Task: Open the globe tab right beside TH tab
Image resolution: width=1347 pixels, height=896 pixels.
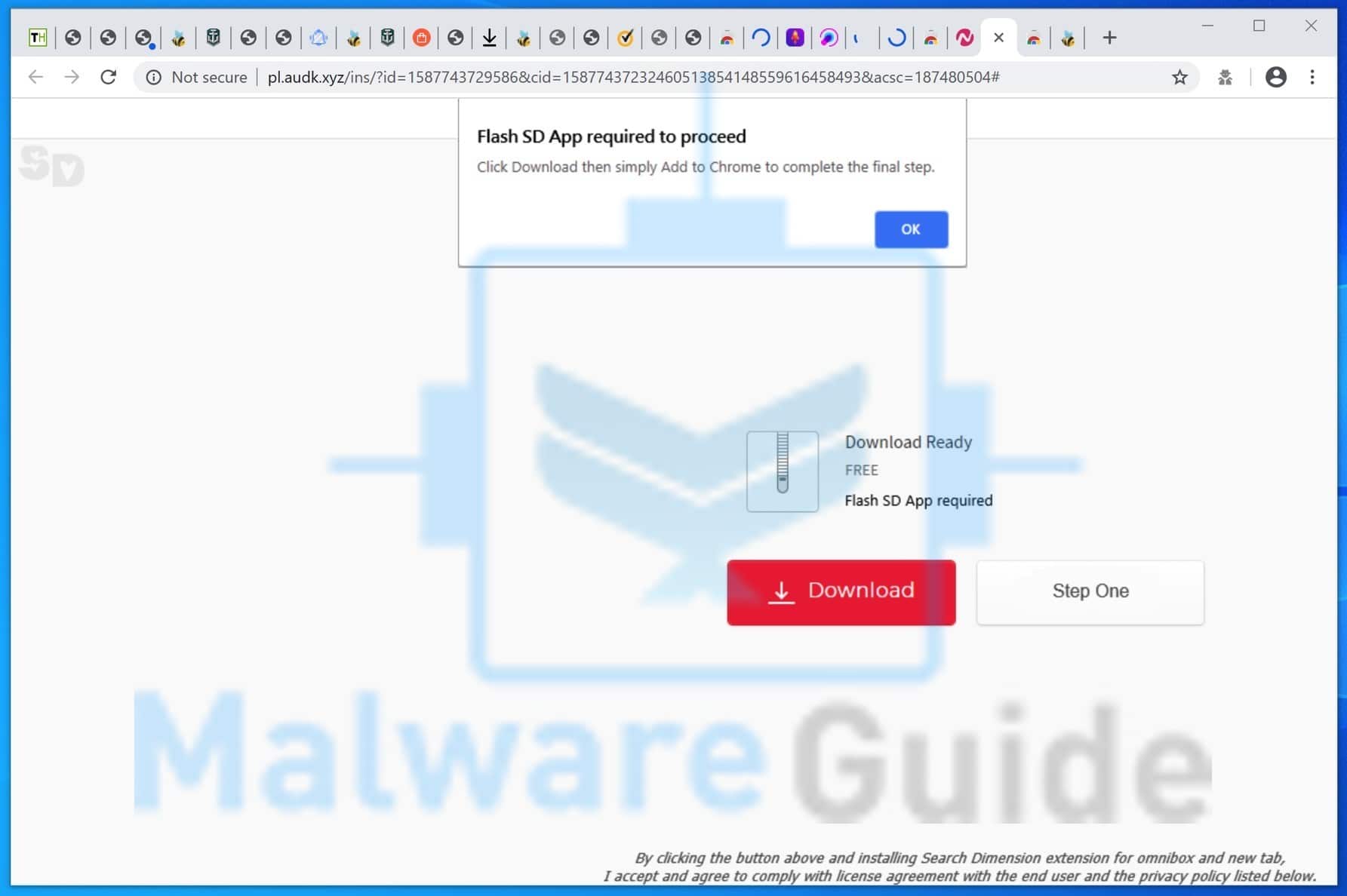Action: click(73, 38)
